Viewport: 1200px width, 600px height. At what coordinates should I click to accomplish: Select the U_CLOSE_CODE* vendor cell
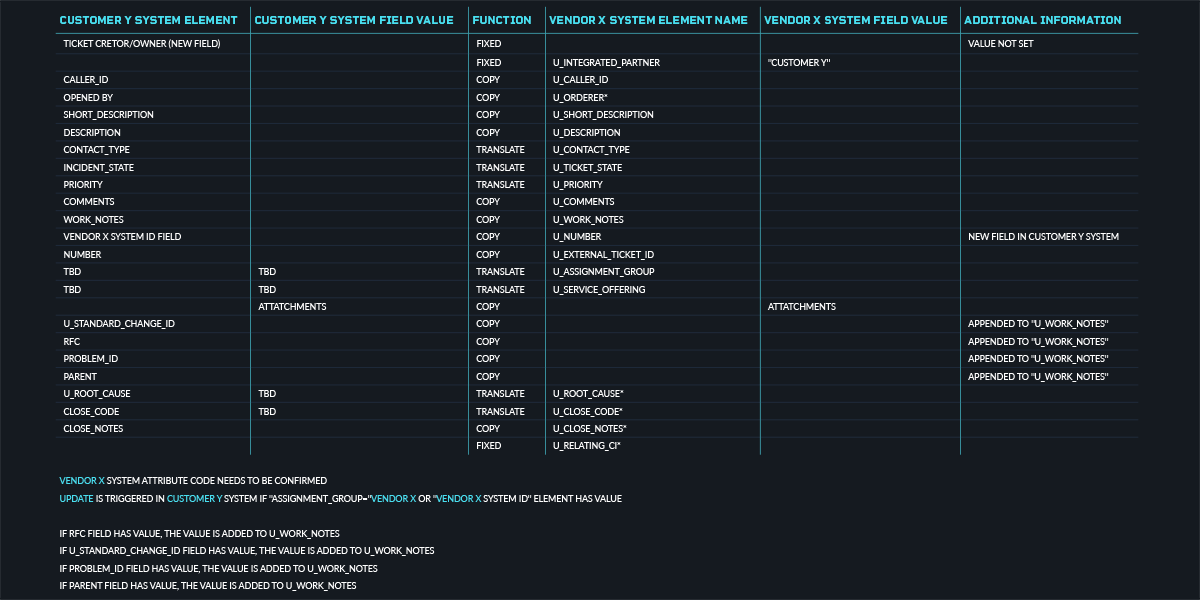[588, 411]
